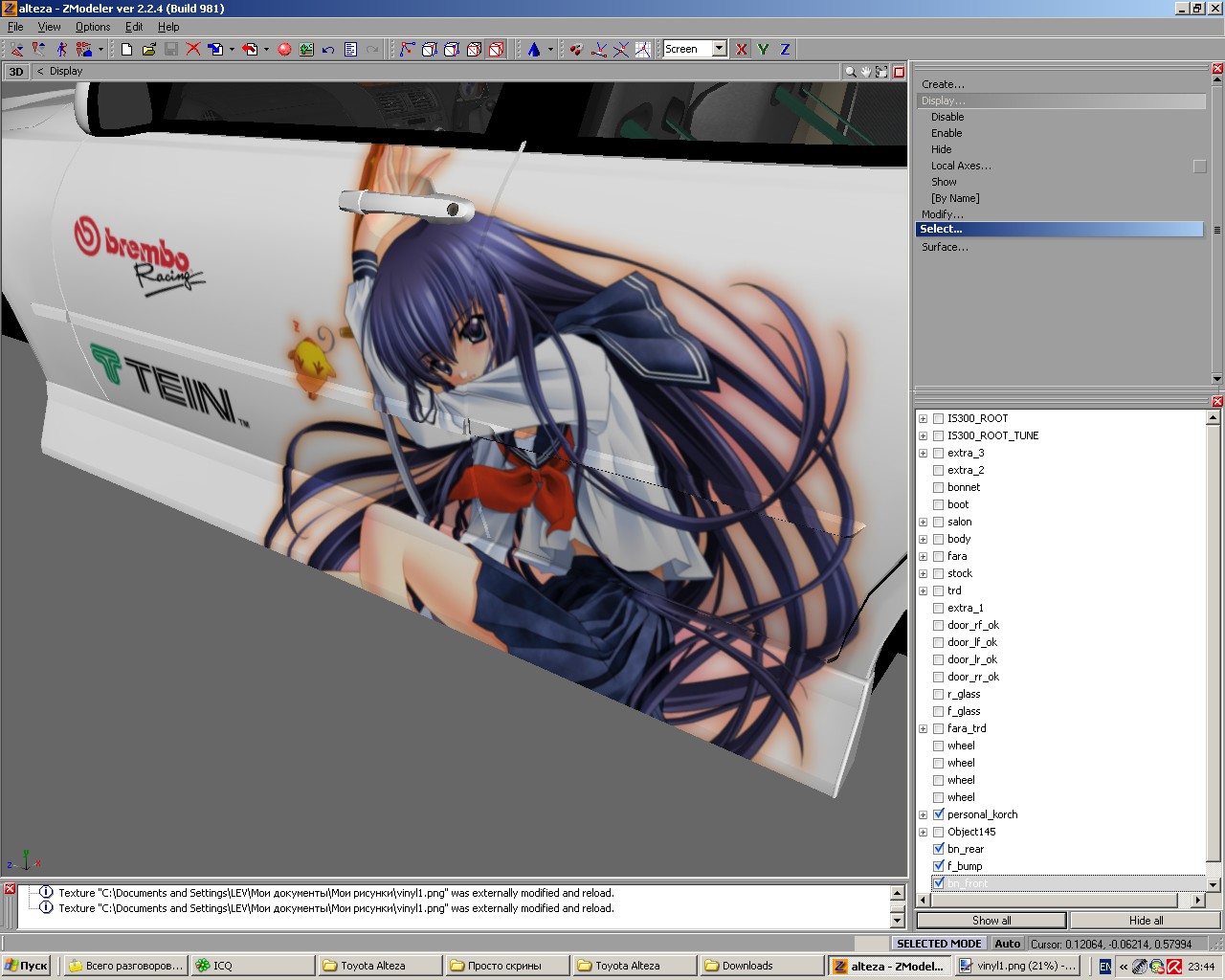Select the Hide command under Display
Image resolution: width=1225 pixels, height=980 pixels.
[942, 149]
